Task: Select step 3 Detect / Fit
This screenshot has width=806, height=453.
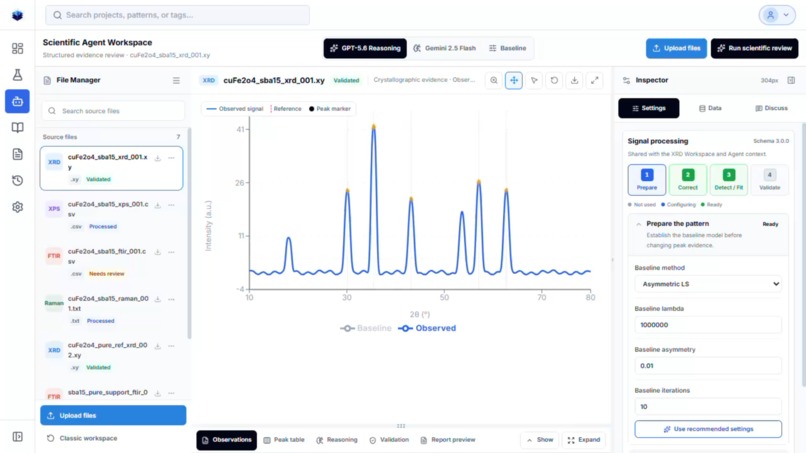Action: tap(728, 179)
